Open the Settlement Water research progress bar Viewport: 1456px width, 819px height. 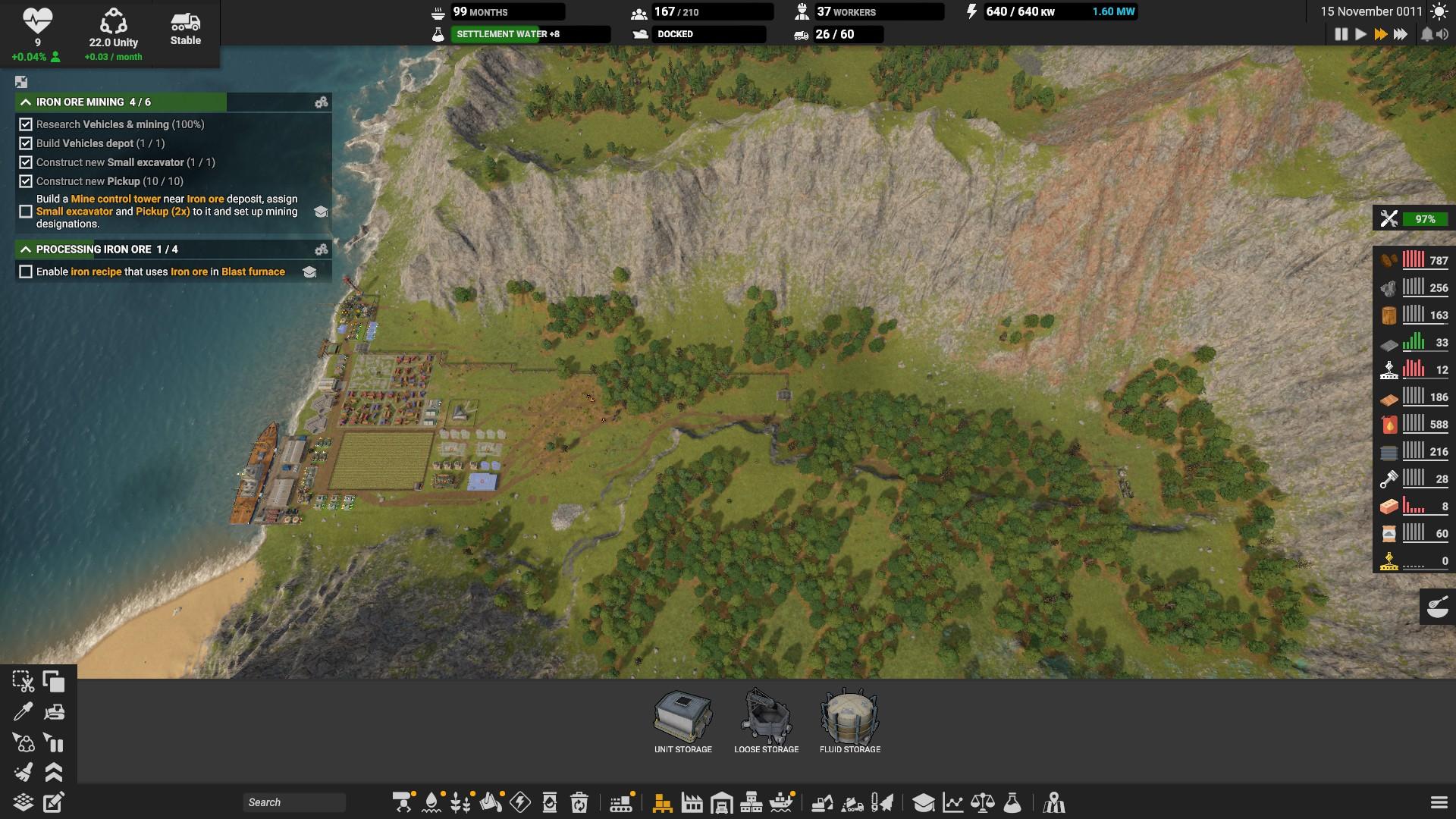click(530, 34)
